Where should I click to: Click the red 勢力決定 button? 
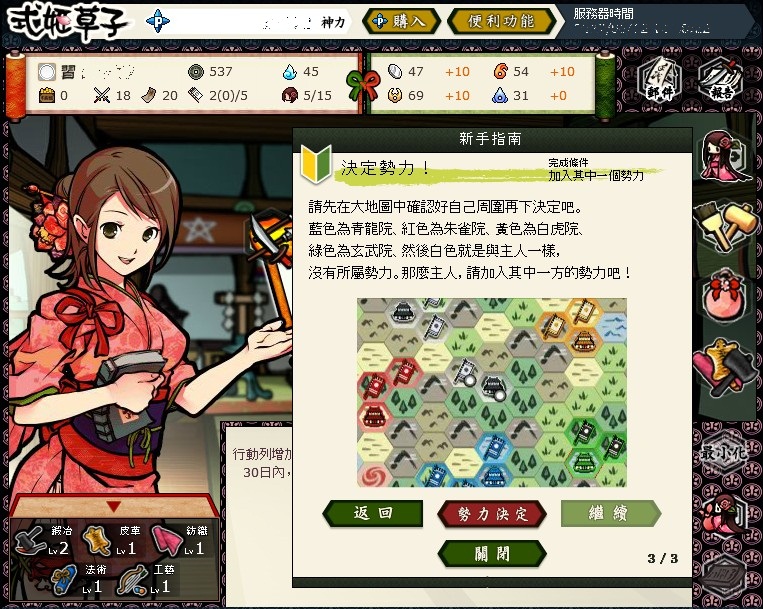pyautogui.click(x=491, y=514)
